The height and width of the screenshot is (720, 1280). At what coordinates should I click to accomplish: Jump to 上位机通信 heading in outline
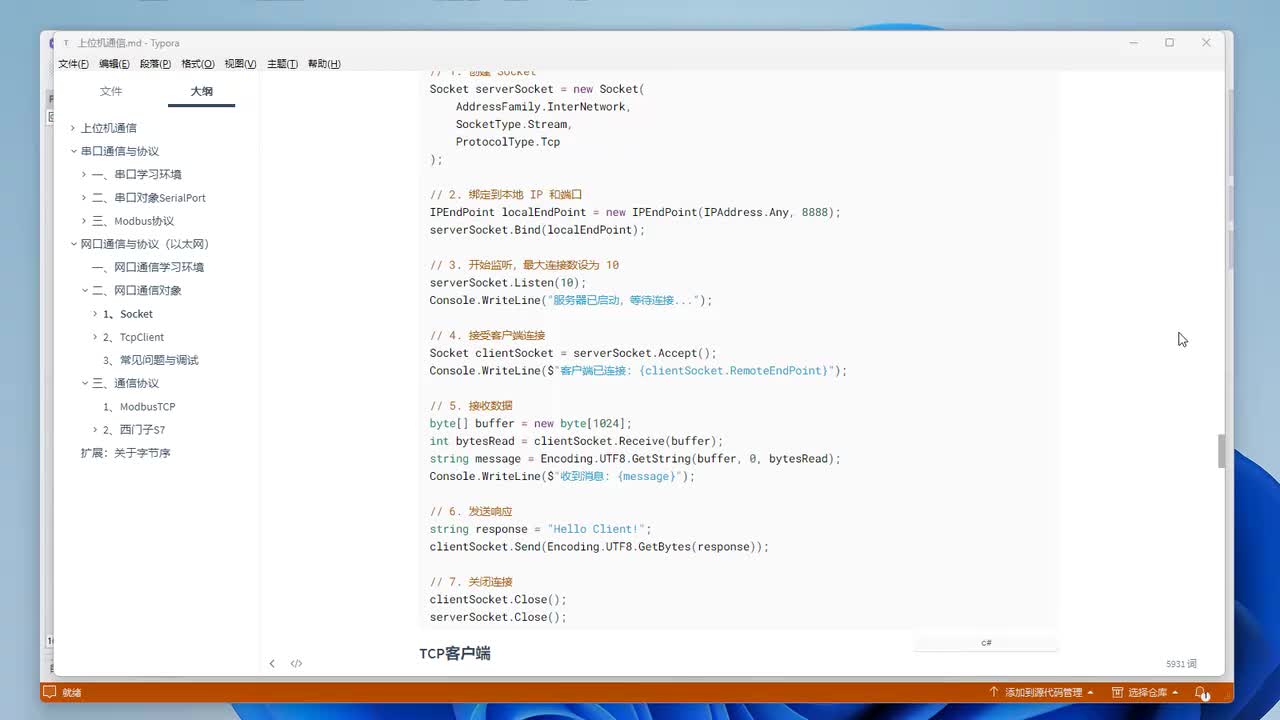(x=109, y=128)
